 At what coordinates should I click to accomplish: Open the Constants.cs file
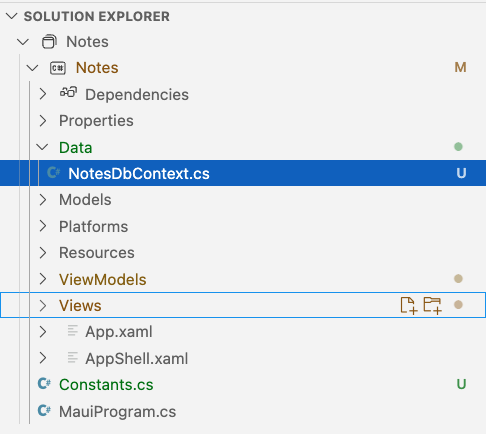tap(106, 385)
